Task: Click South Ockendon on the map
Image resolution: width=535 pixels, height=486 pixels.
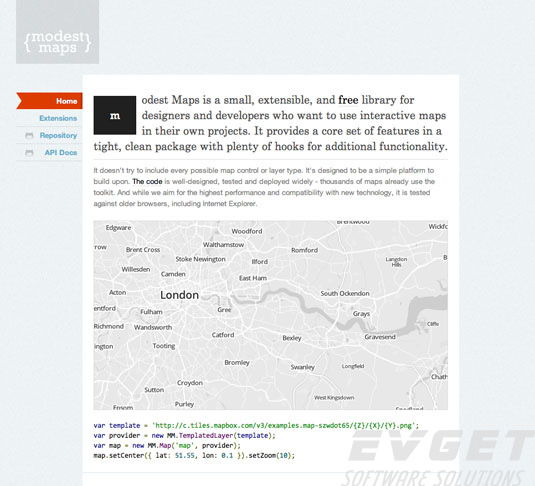Action: (345, 294)
